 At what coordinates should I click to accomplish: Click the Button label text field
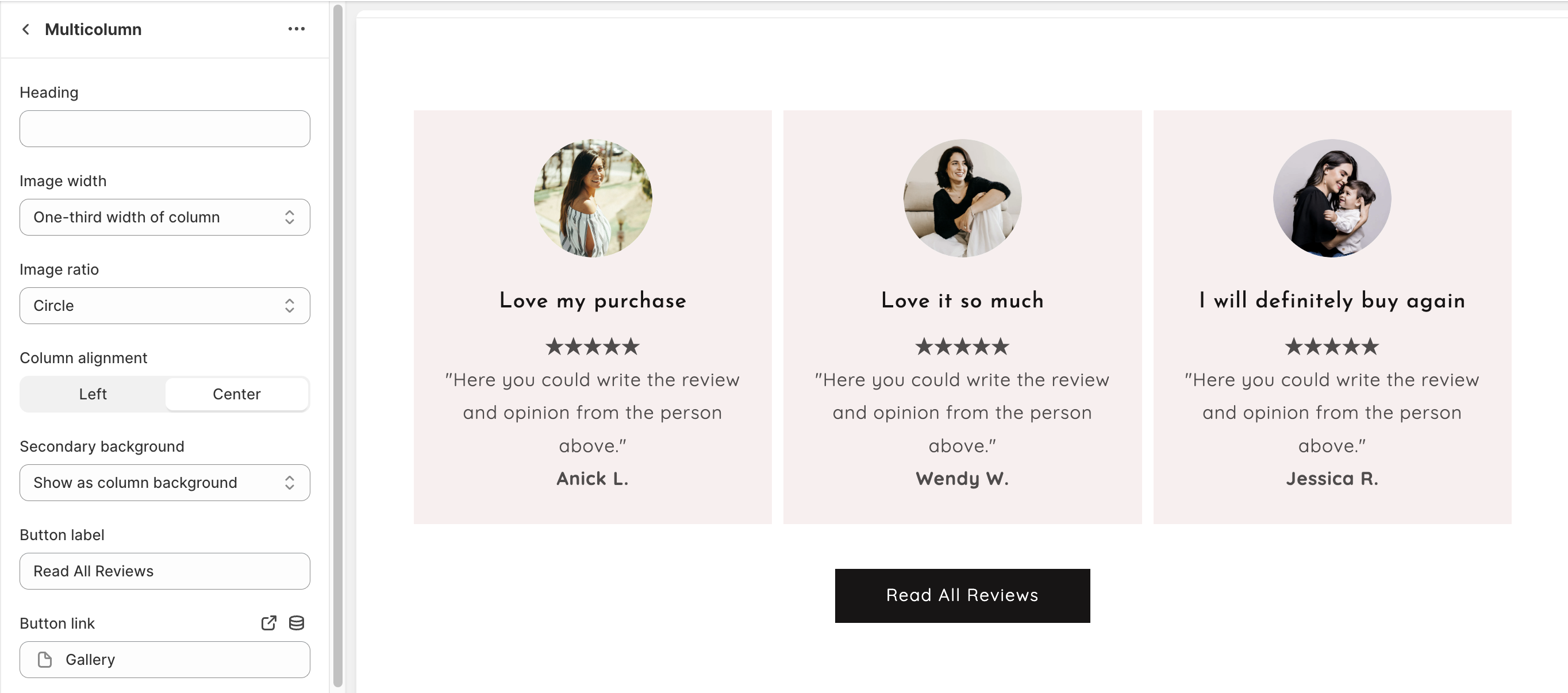coord(164,571)
